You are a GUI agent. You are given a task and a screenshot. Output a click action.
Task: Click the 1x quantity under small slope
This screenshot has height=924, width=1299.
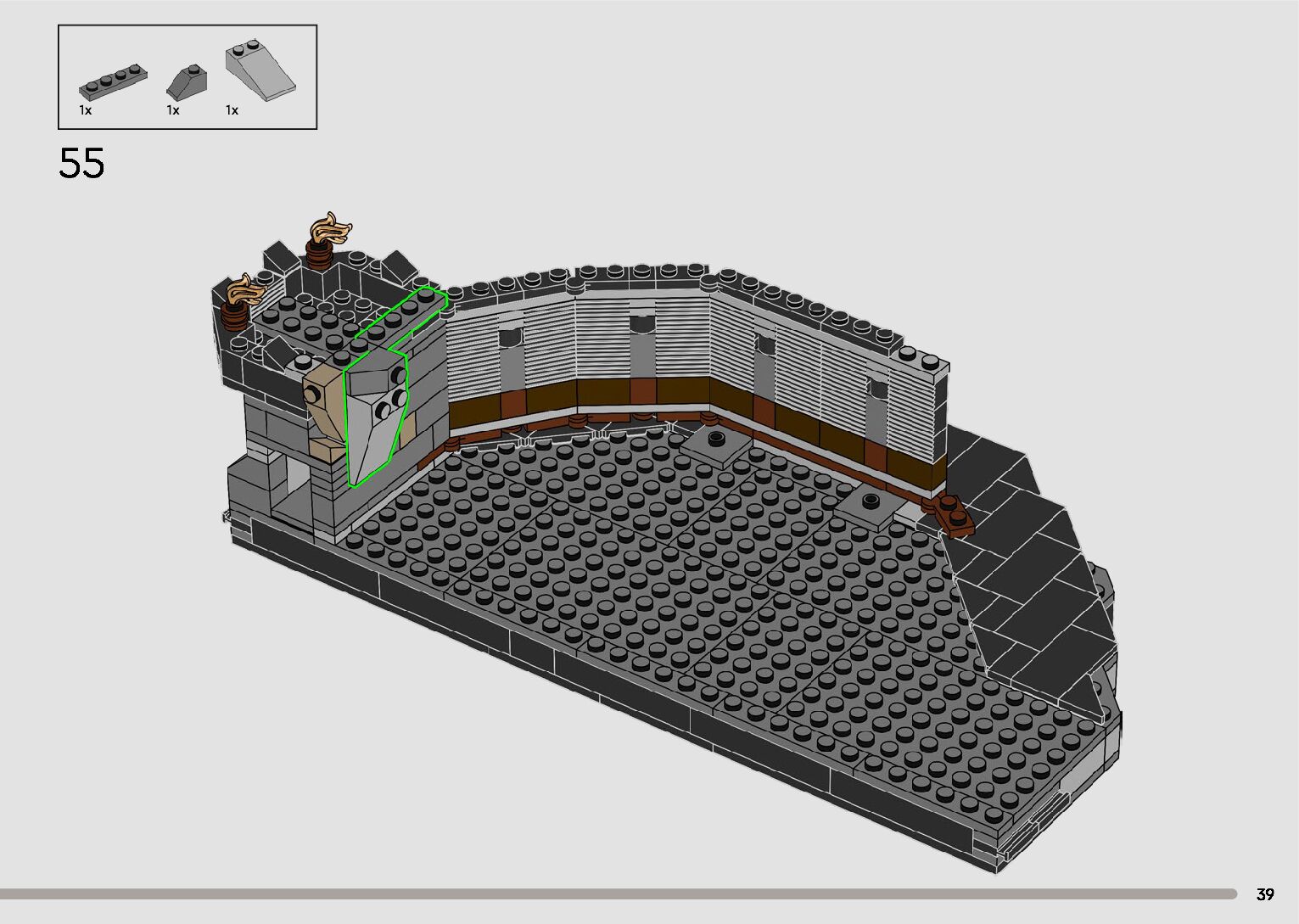[x=173, y=110]
